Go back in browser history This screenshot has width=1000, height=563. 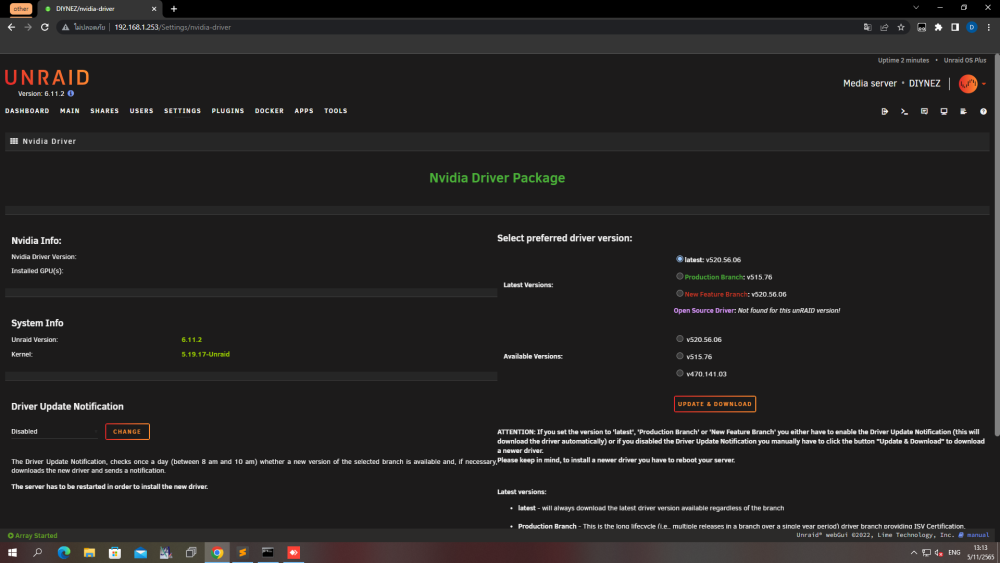pyautogui.click(x=11, y=27)
